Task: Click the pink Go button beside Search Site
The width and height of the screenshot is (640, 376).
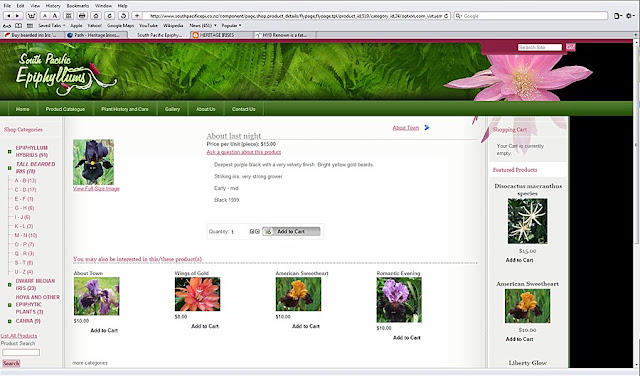Action: 571,47
